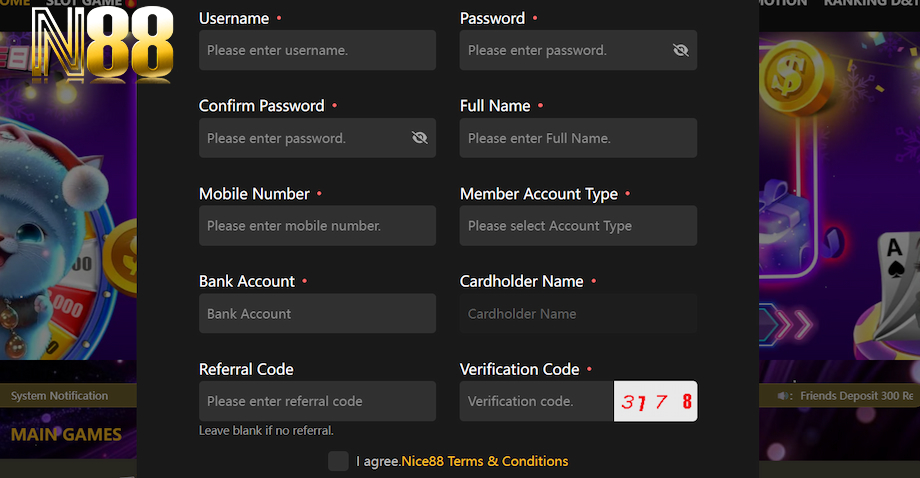The height and width of the screenshot is (478, 920).
Task: Select the Mobile Number input
Action: point(317,226)
